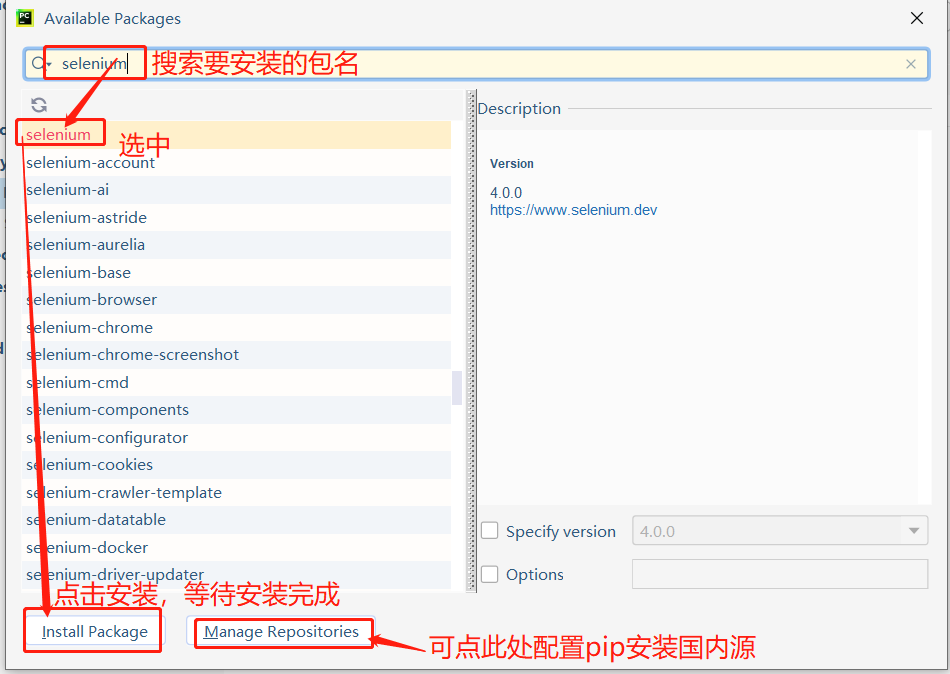The height and width of the screenshot is (674, 950).
Task: Click the Manage Repositories button
Action: tap(282, 632)
